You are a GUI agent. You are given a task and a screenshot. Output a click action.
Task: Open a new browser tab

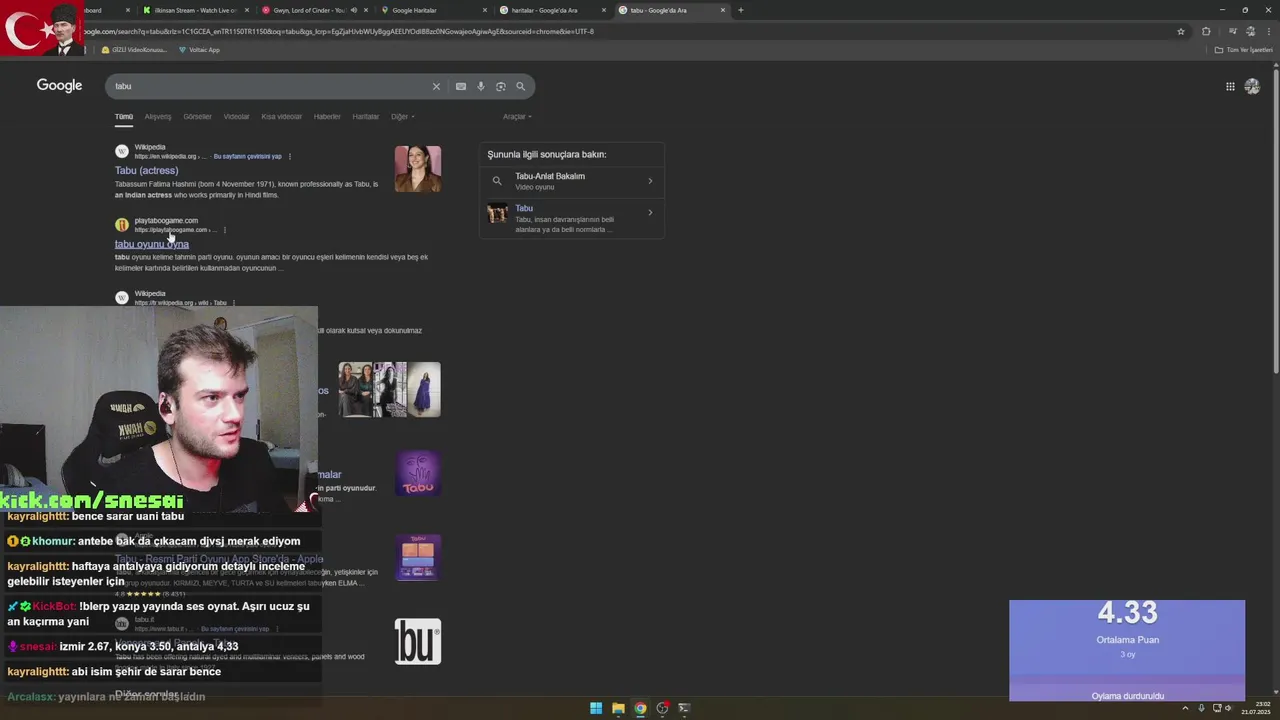click(740, 10)
